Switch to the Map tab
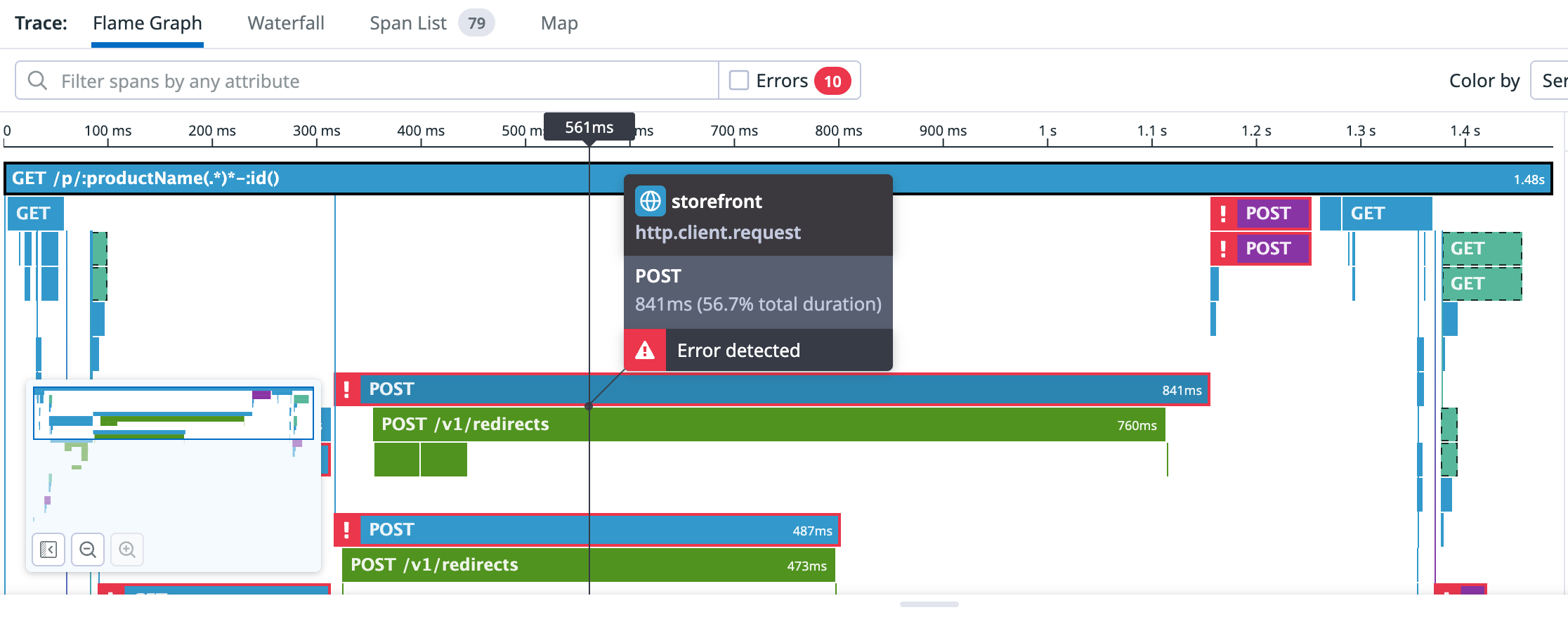Viewport: 1568px width, 617px height. coord(559,23)
